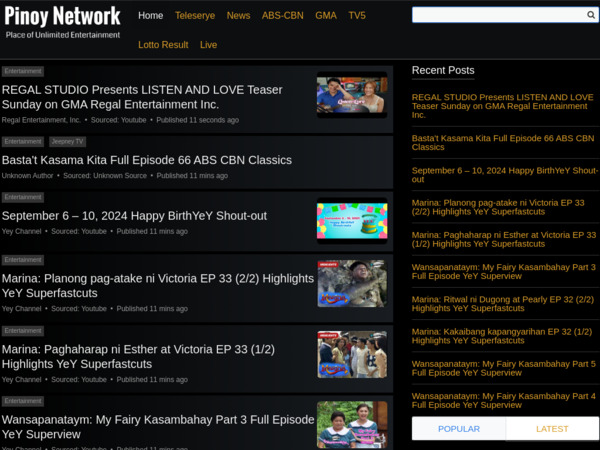Click the Jeepney TV tag
The height and width of the screenshot is (450, 600).
(67, 142)
